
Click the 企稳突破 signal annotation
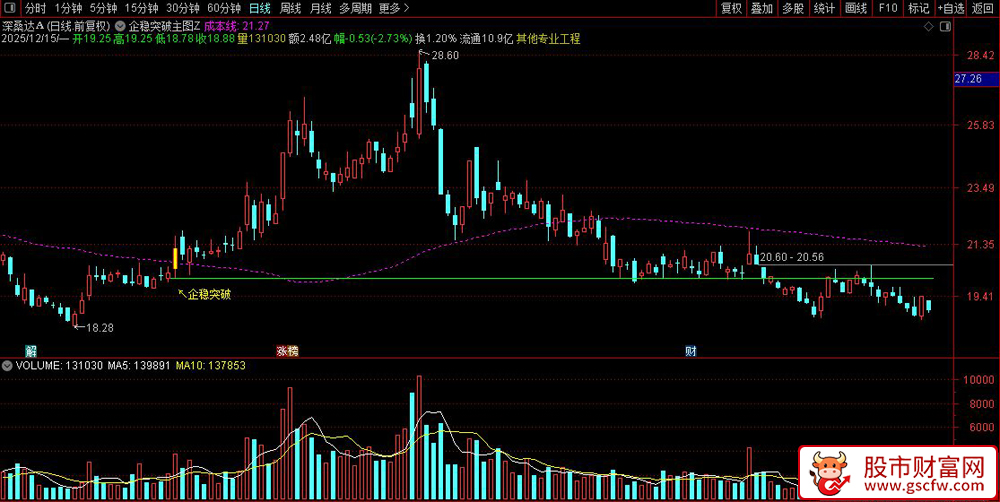pyautogui.click(x=209, y=295)
